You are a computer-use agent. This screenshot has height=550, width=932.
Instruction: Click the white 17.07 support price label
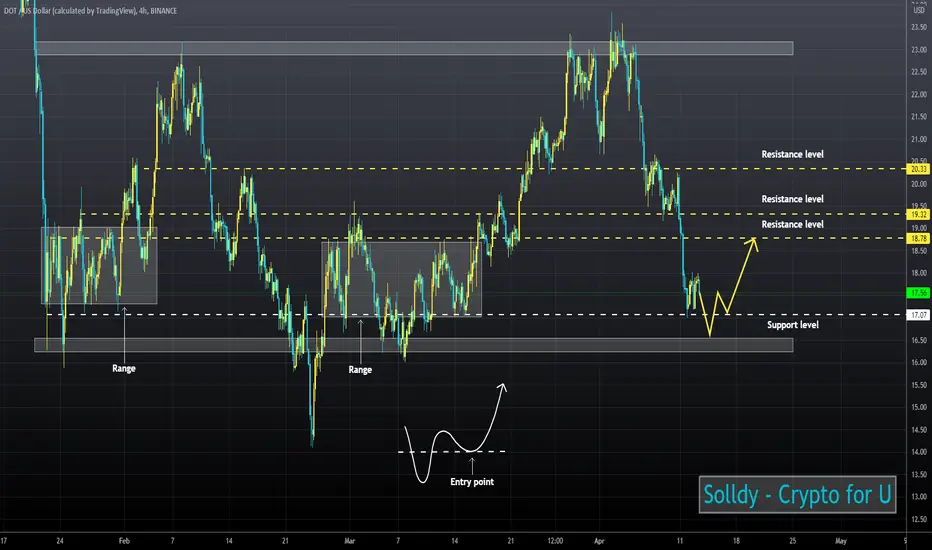click(x=918, y=315)
